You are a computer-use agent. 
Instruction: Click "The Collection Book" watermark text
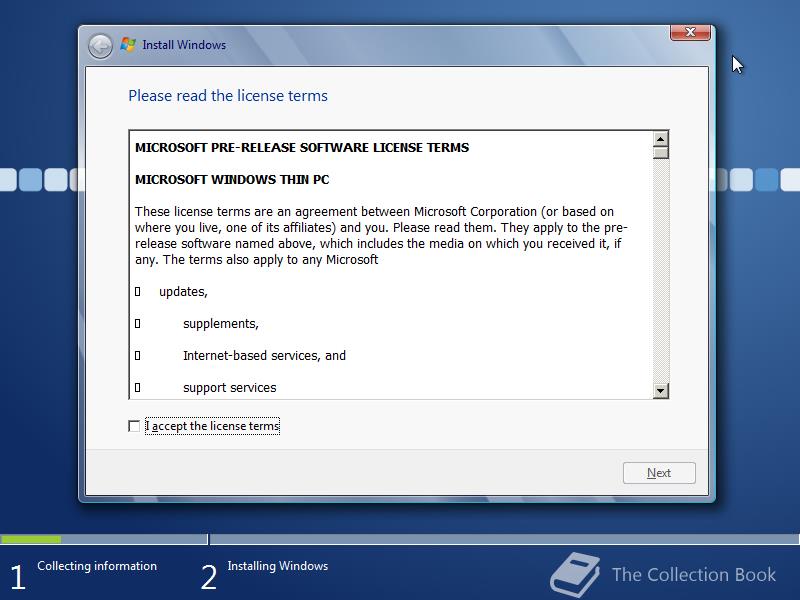coord(694,574)
